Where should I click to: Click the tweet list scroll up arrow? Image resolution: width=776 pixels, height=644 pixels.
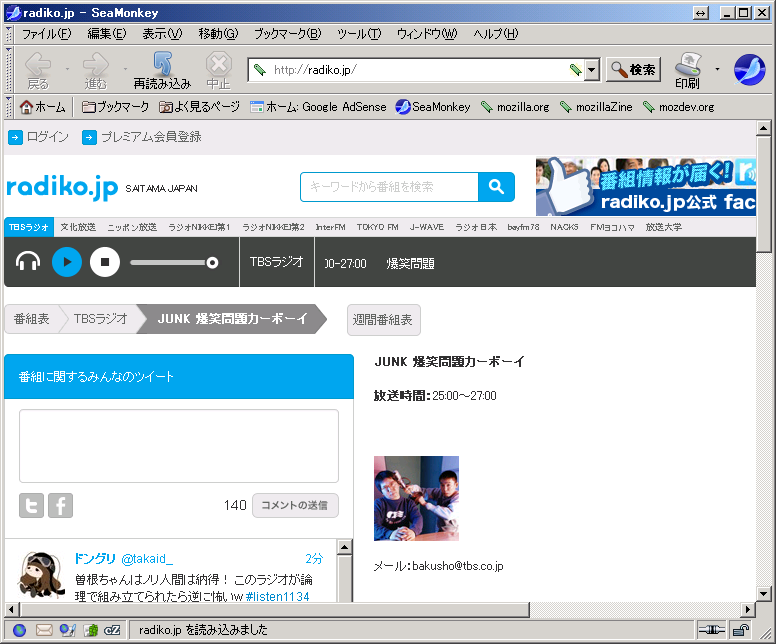(x=344, y=546)
